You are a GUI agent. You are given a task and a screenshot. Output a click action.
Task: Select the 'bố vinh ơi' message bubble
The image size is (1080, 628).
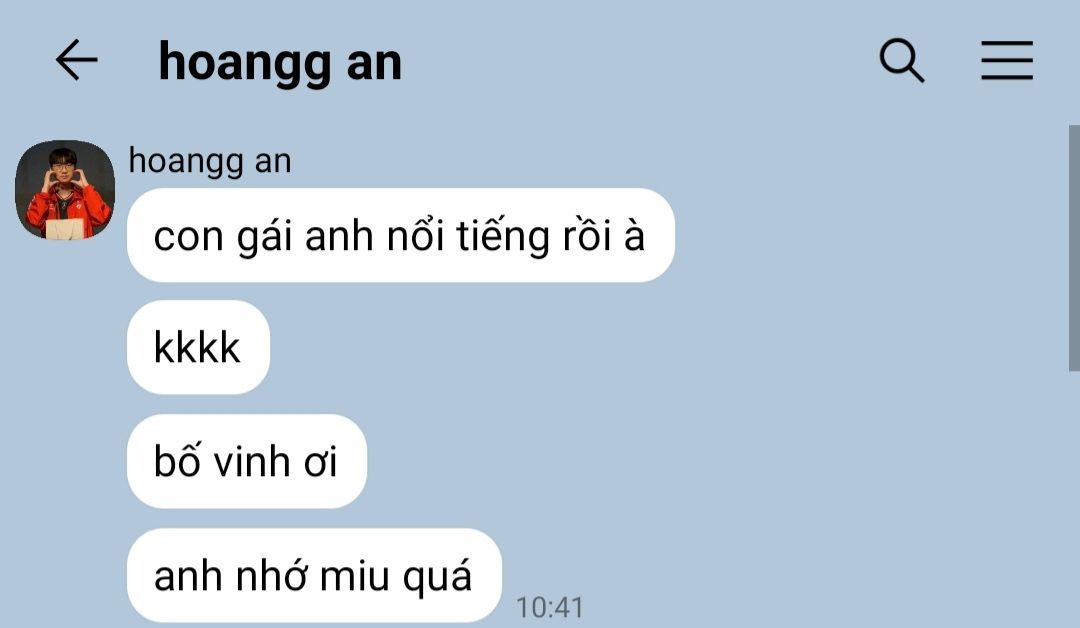point(247,461)
